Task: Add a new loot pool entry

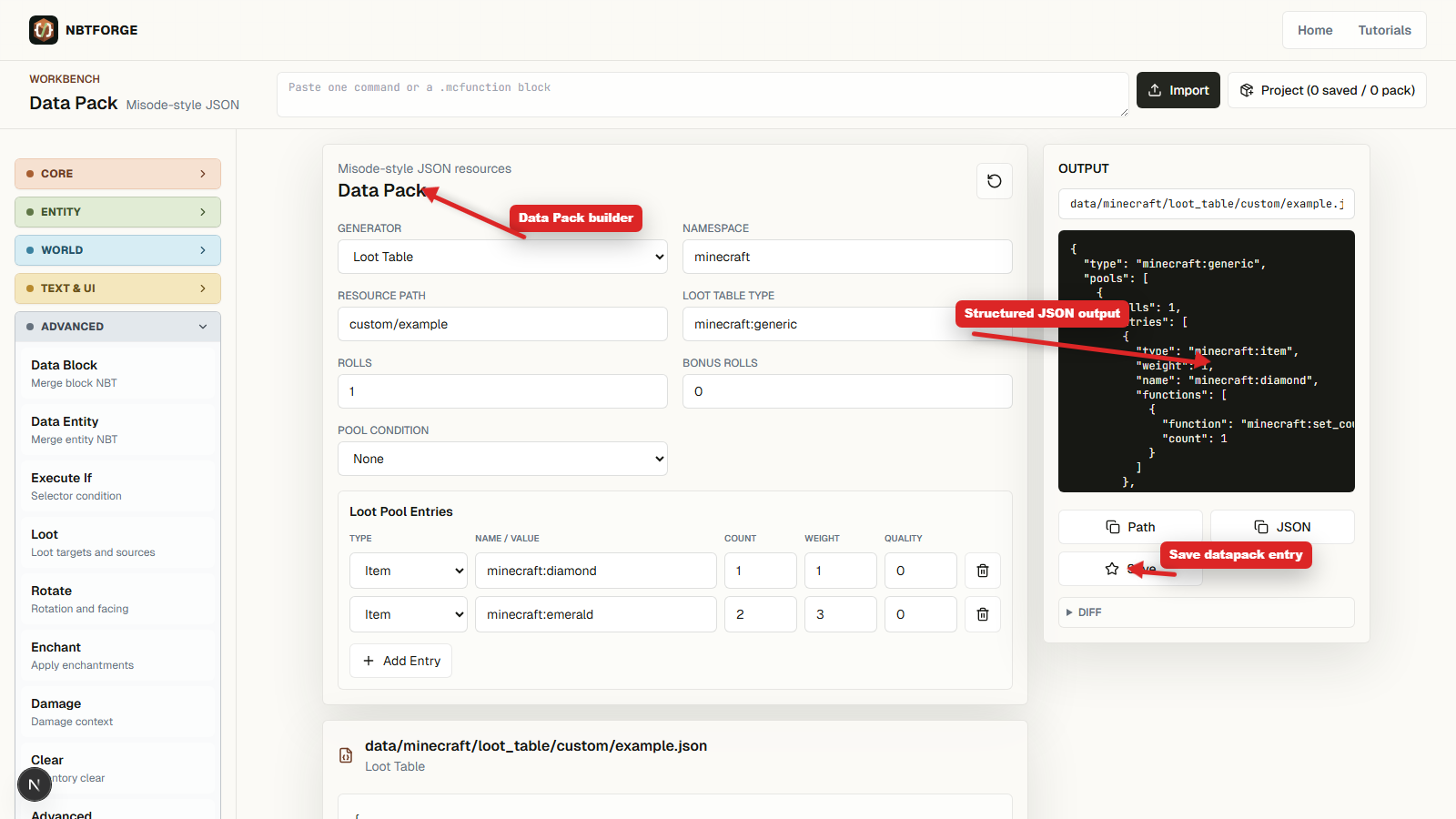Action: click(x=401, y=661)
